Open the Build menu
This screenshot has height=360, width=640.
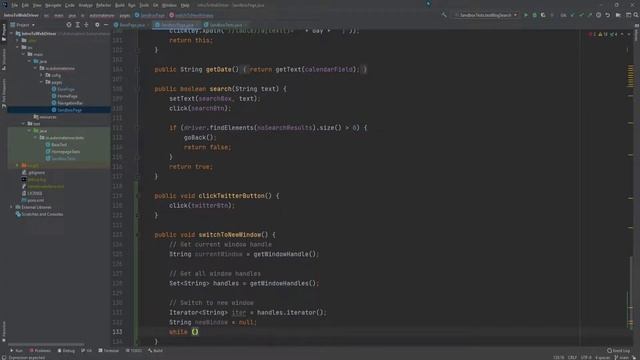click(x=120, y=5)
